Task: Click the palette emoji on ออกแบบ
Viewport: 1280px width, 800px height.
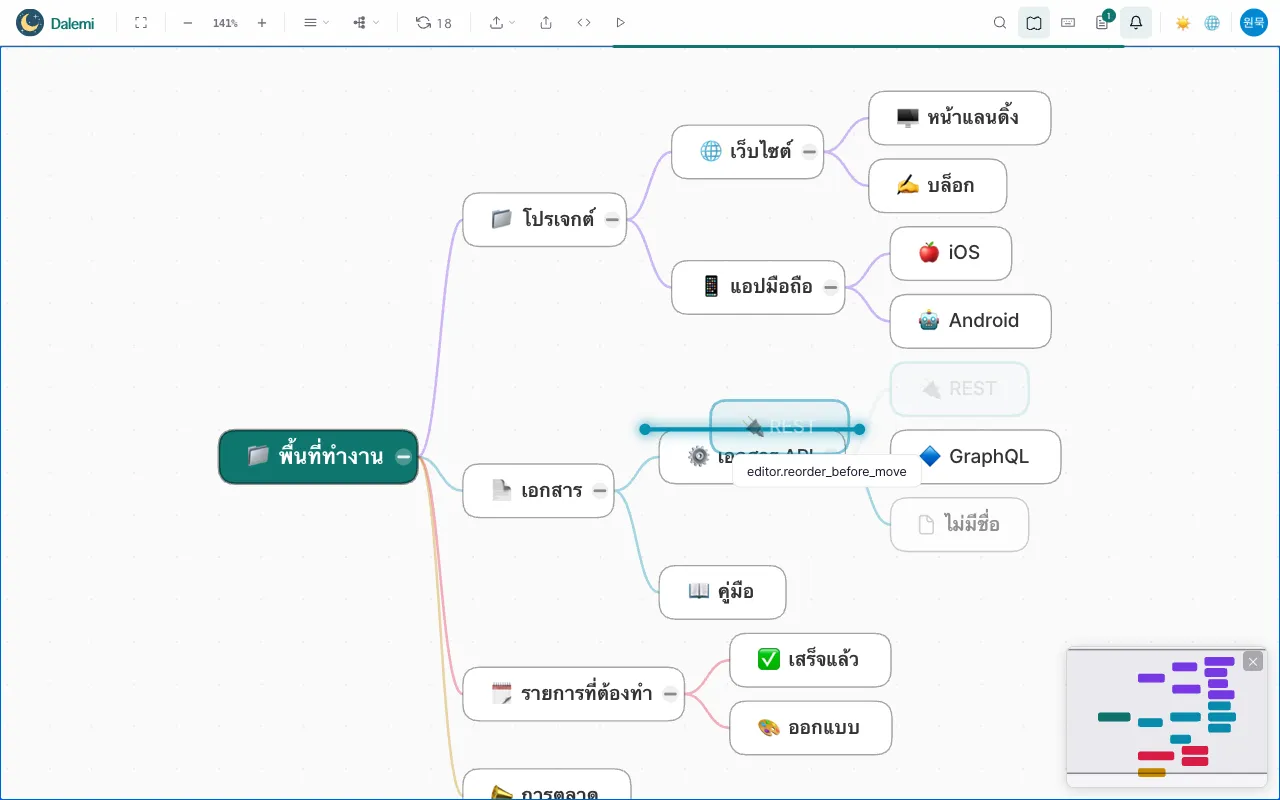Action: 769,728
